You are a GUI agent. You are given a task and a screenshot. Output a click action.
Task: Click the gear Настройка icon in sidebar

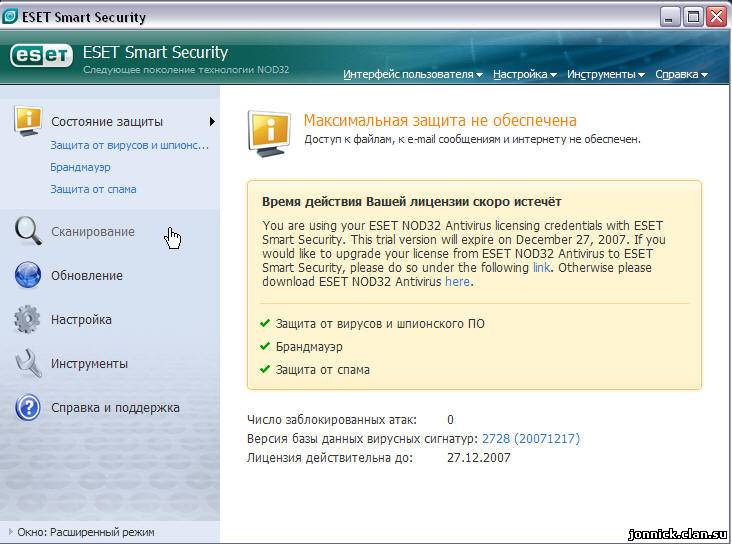pos(28,319)
